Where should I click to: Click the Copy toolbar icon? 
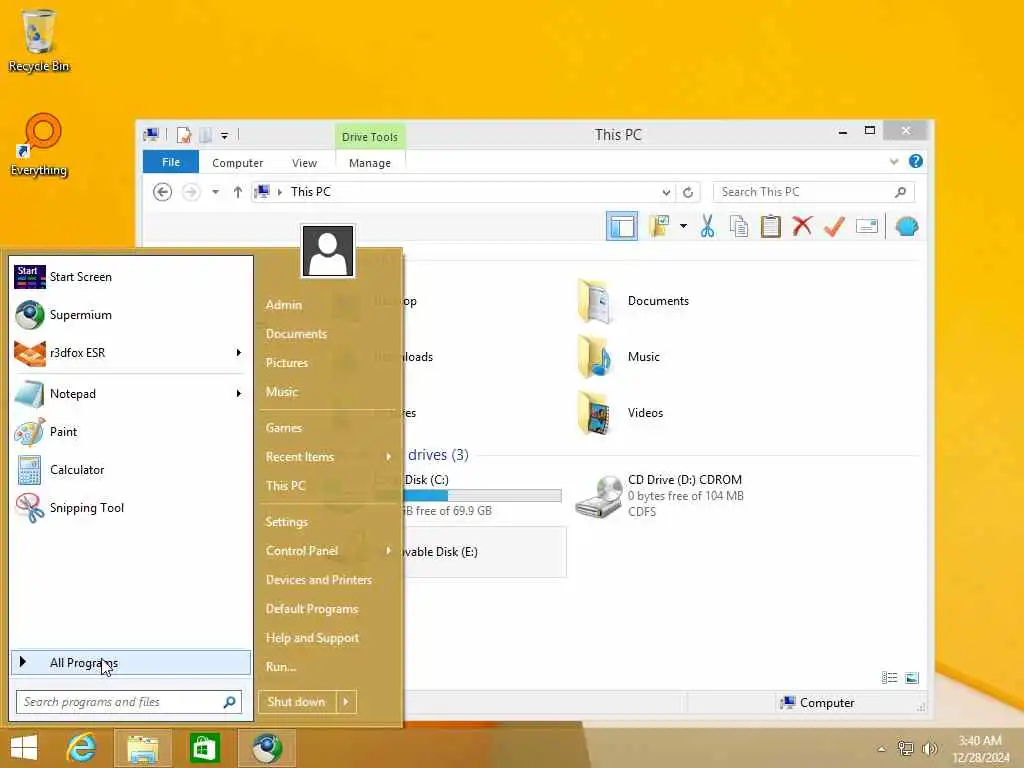pyautogui.click(x=739, y=227)
